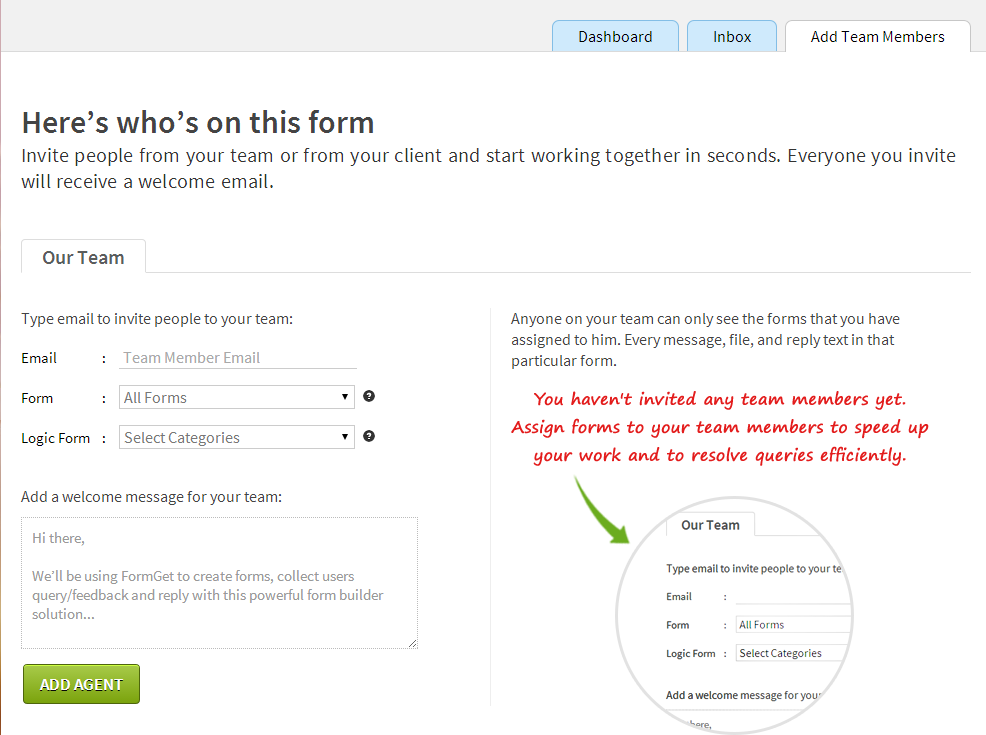Click the green curved arrow graphic
This screenshot has height=735, width=986.
pos(600,510)
